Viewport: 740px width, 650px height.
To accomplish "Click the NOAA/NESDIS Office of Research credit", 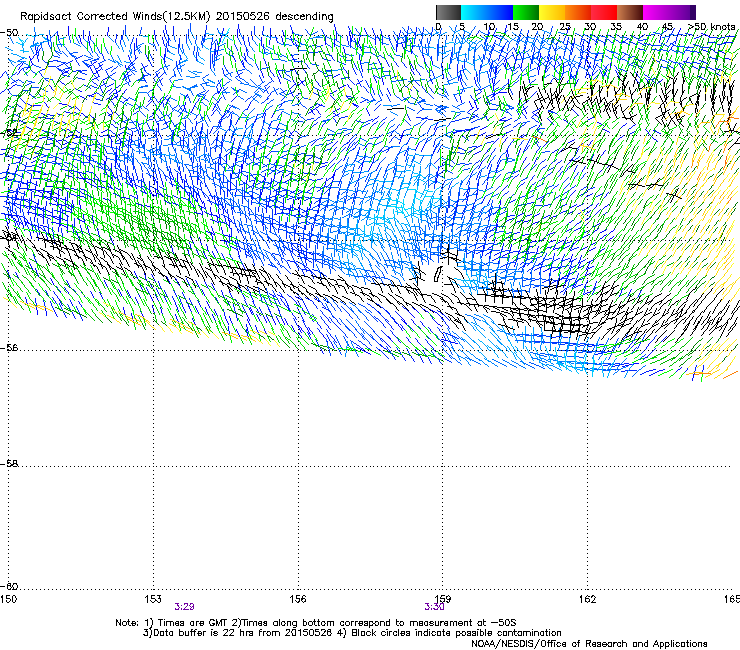I will [589, 644].
